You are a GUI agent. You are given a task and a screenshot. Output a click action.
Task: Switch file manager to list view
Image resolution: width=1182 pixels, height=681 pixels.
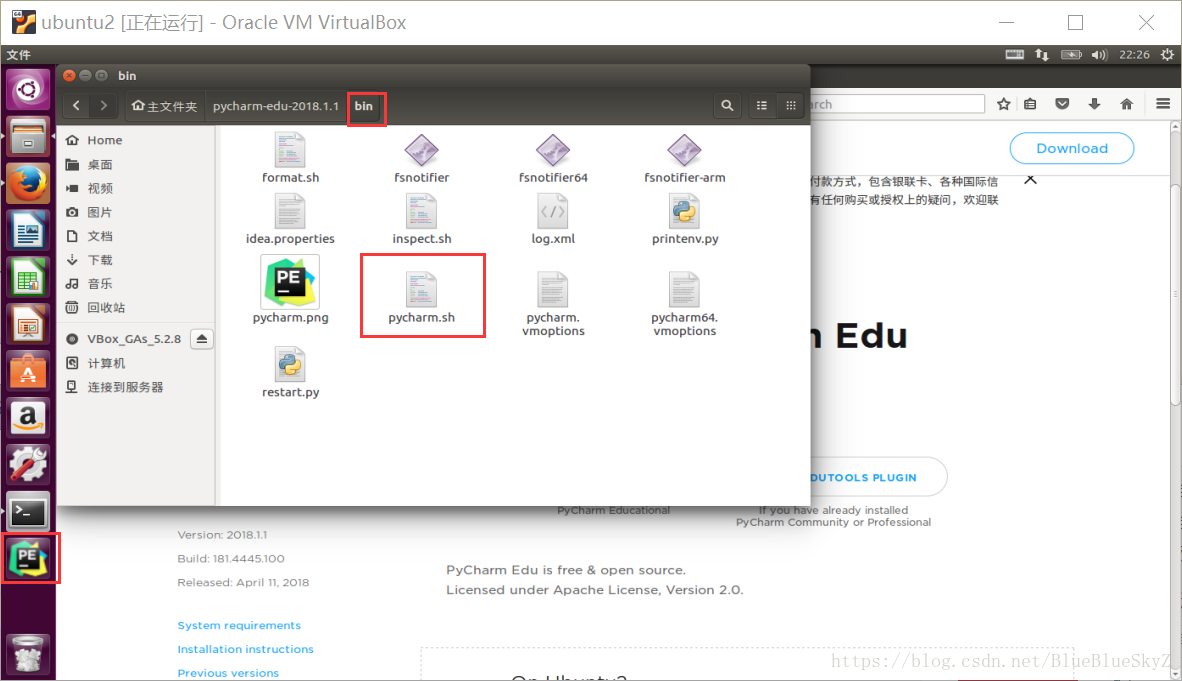(x=761, y=106)
